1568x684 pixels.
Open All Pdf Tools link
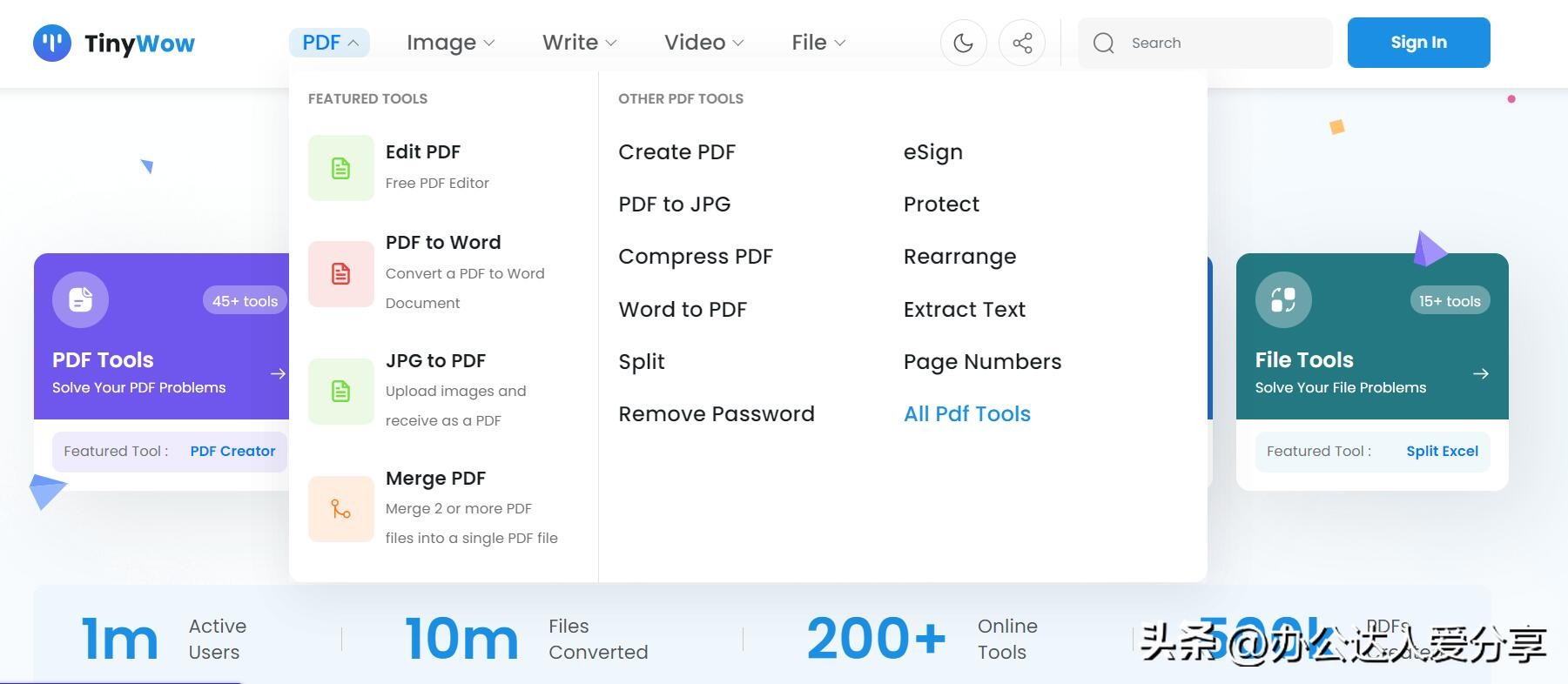(966, 414)
